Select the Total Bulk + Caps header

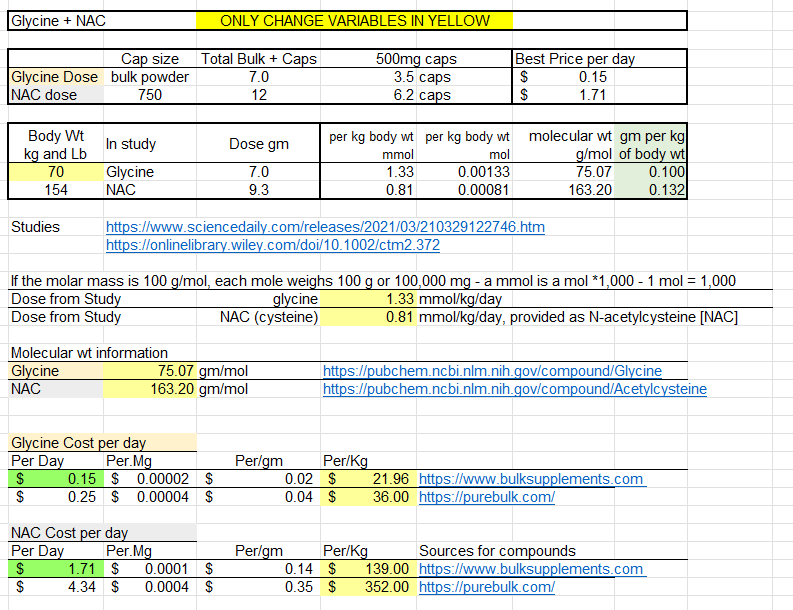258,59
